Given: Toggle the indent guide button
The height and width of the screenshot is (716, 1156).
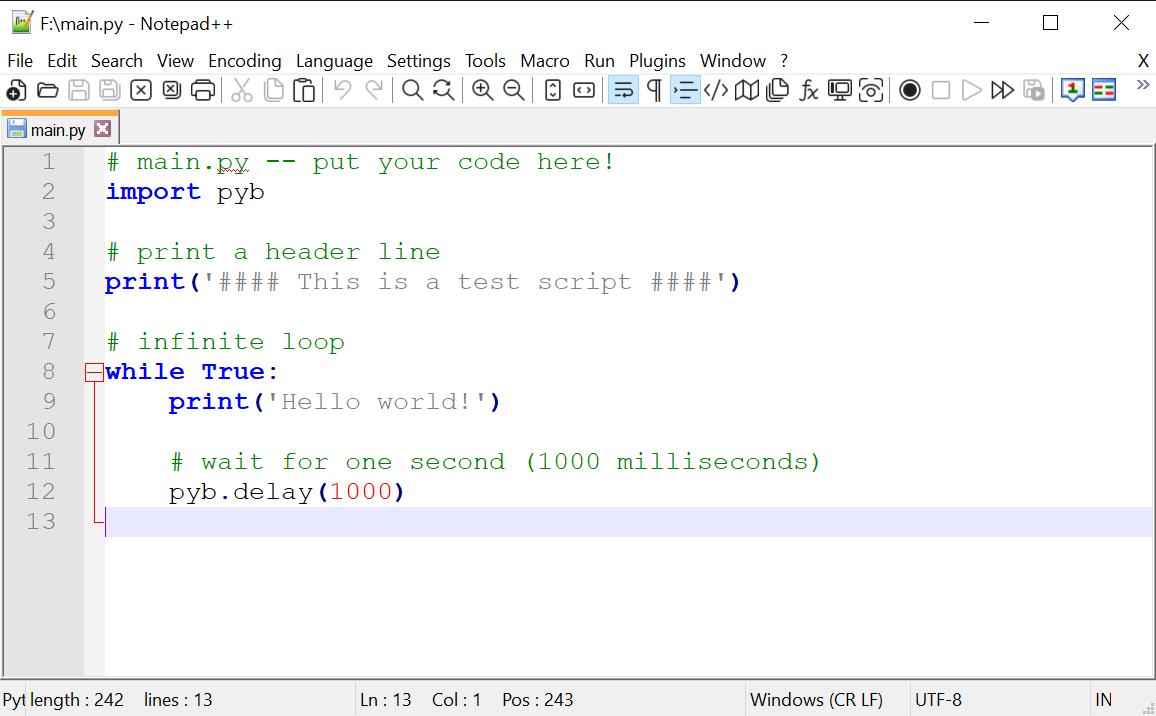Looking at the screenshot, I should tap(685, 91).
